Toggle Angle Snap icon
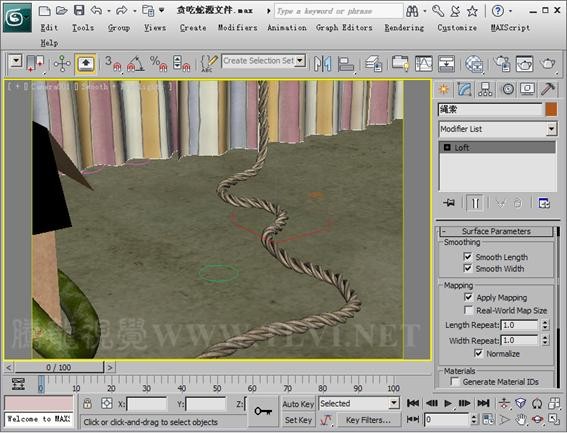 (x=135, y=64)
